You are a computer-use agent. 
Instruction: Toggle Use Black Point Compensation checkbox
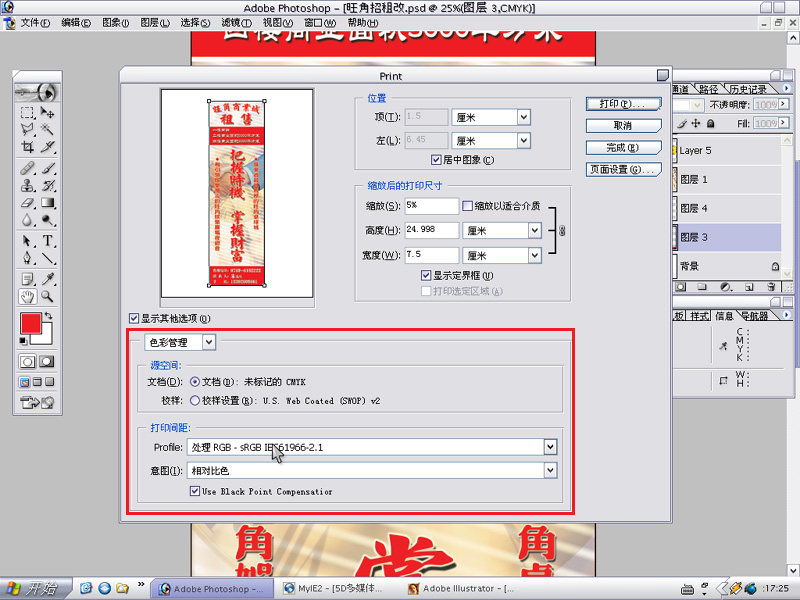coord(194,491)
